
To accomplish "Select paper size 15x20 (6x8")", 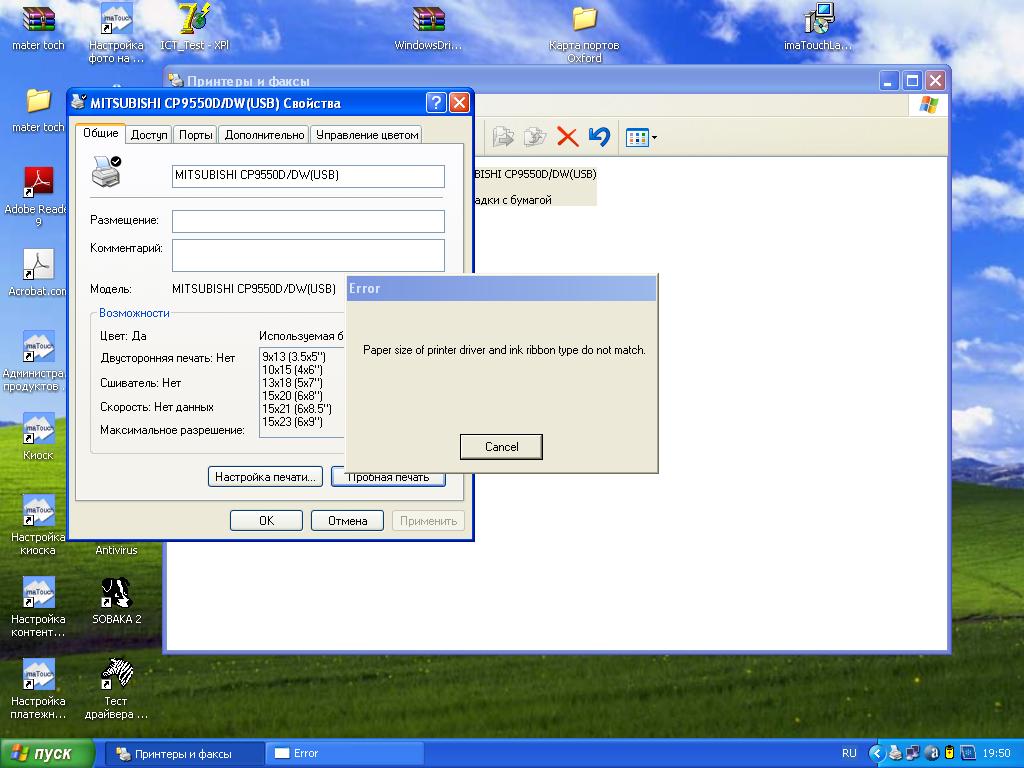I will tap(293, 396).
